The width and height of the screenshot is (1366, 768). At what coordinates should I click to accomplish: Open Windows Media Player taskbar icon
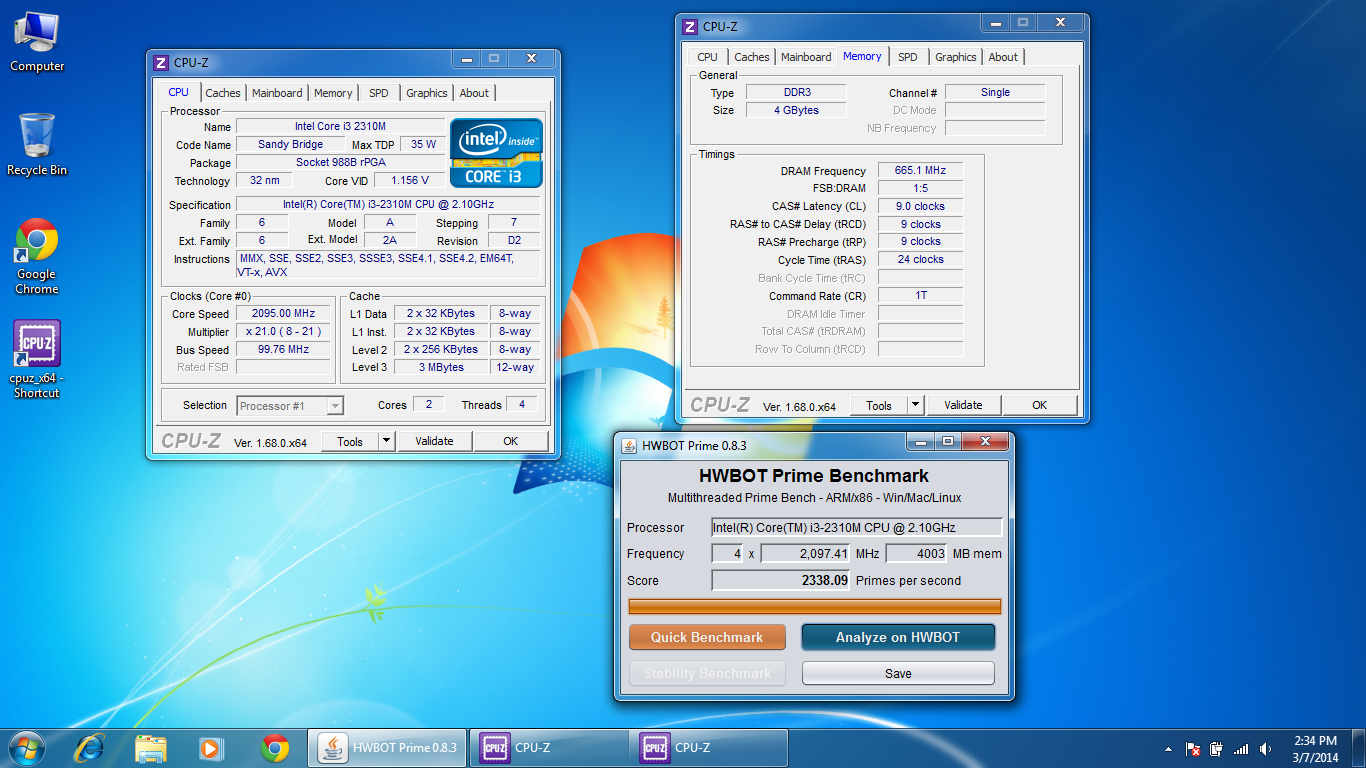coord(211,748)
